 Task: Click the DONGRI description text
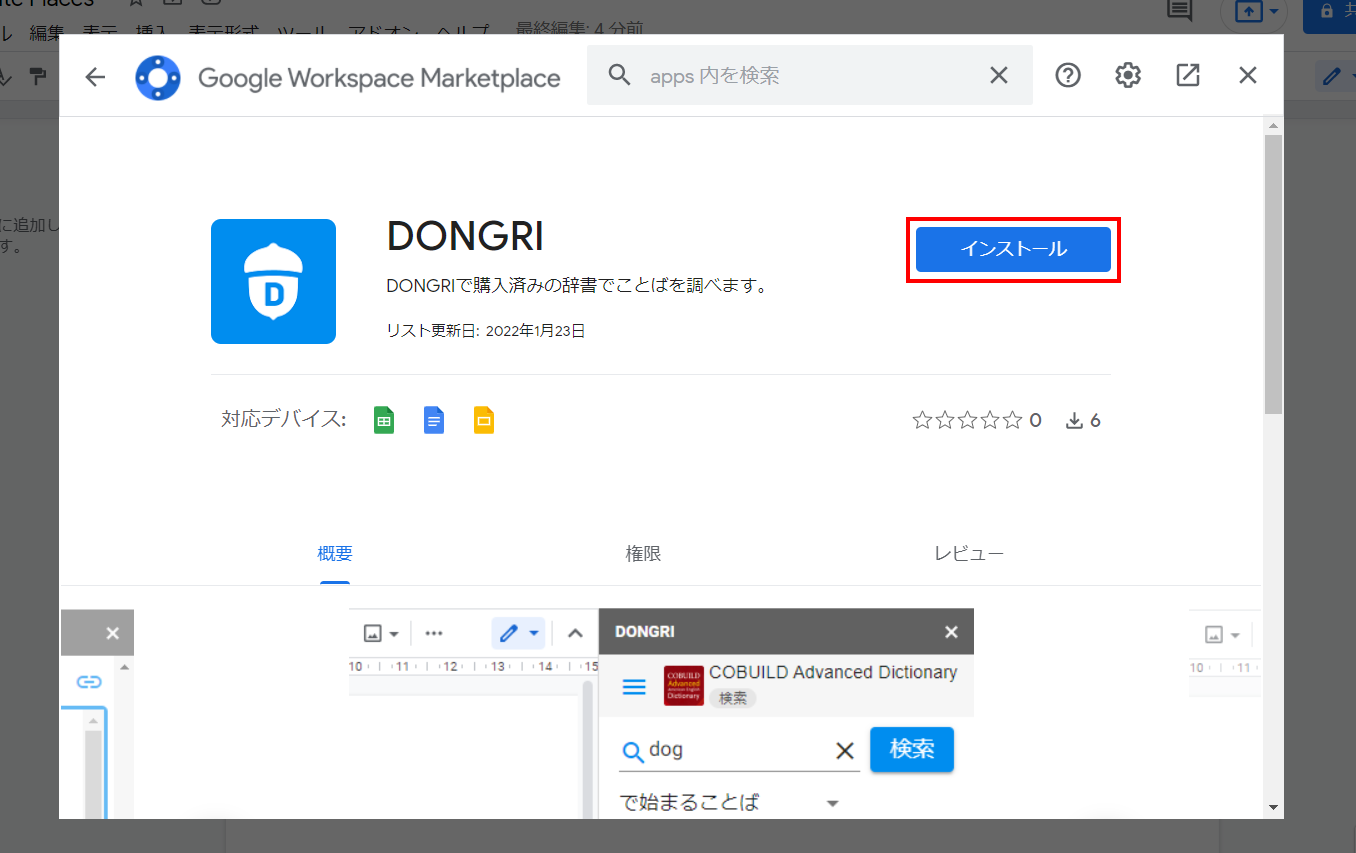coord(577,286)
